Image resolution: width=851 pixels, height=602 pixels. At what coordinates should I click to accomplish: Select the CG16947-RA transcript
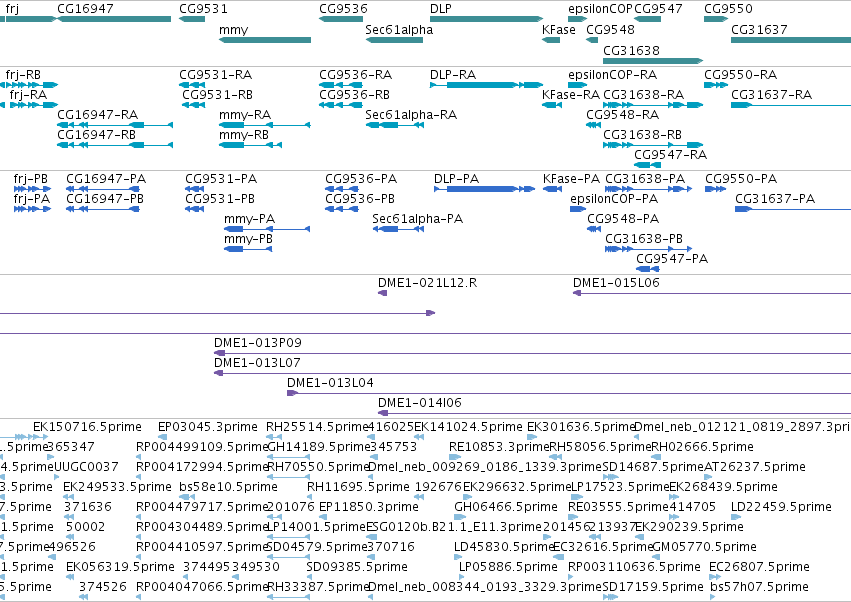(115, 125)
